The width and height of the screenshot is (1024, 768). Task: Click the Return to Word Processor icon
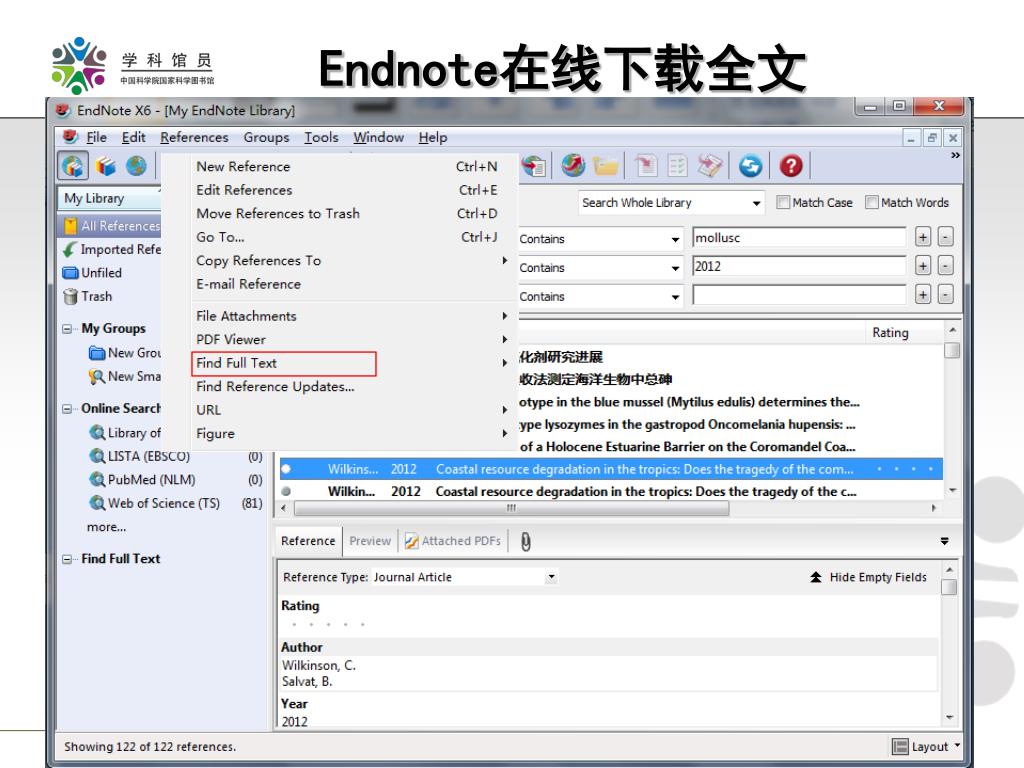tap(710, 166)
